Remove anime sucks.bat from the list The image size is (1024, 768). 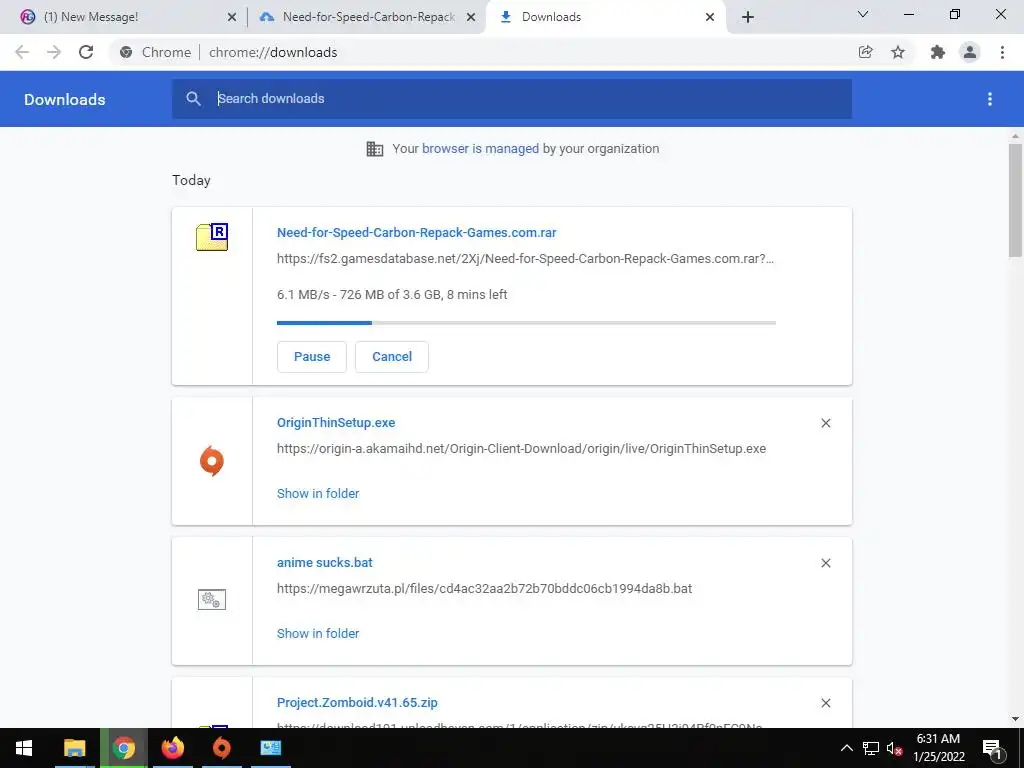825,563
